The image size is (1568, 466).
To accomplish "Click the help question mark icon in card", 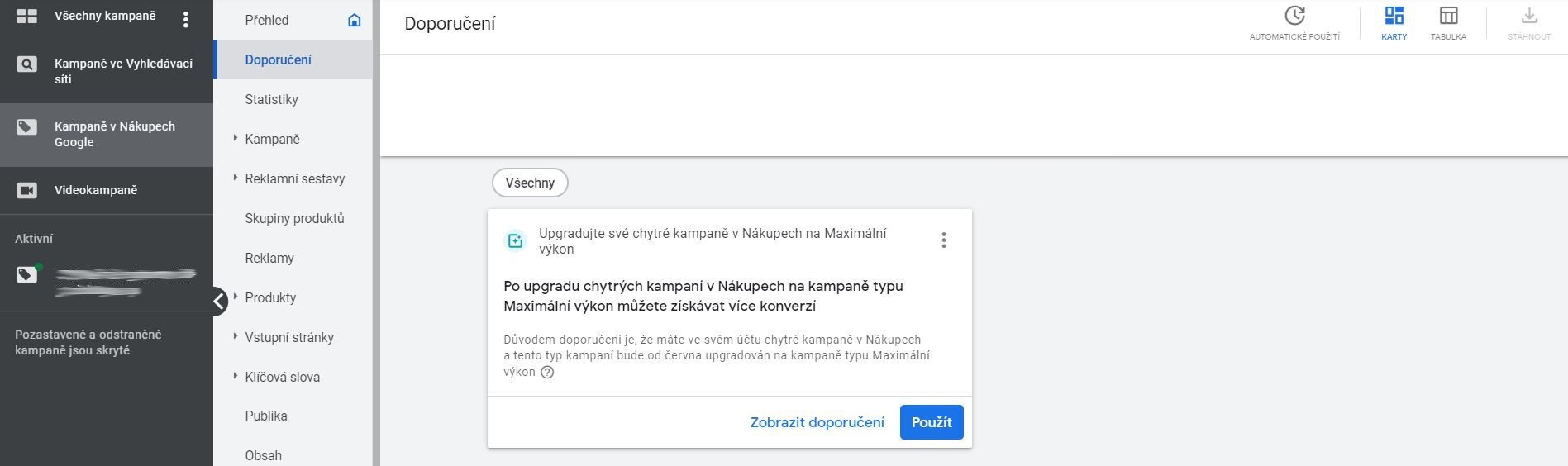I will click(547, 372).
